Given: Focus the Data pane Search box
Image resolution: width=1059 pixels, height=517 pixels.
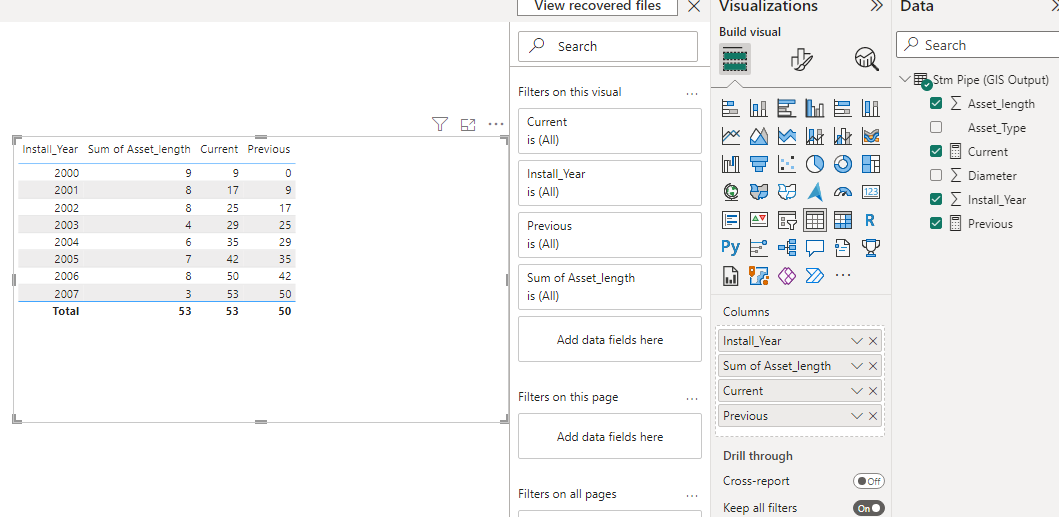Looking at the screenshot, I should point(977,45).
